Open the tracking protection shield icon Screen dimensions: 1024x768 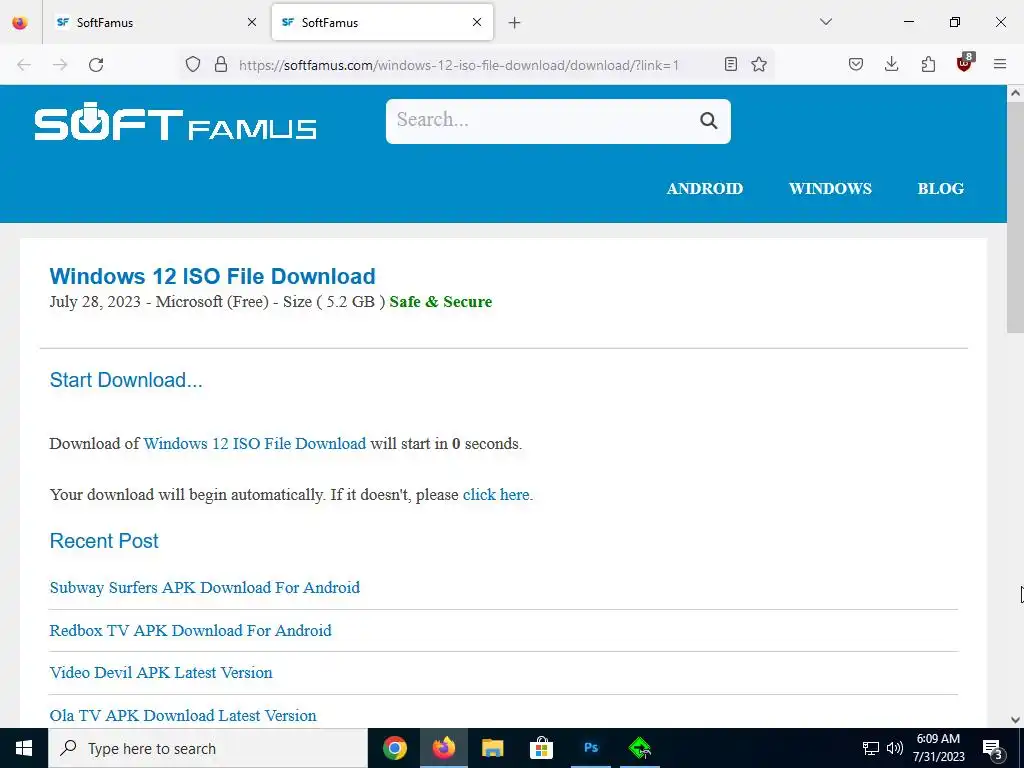[x=193, y=64]
